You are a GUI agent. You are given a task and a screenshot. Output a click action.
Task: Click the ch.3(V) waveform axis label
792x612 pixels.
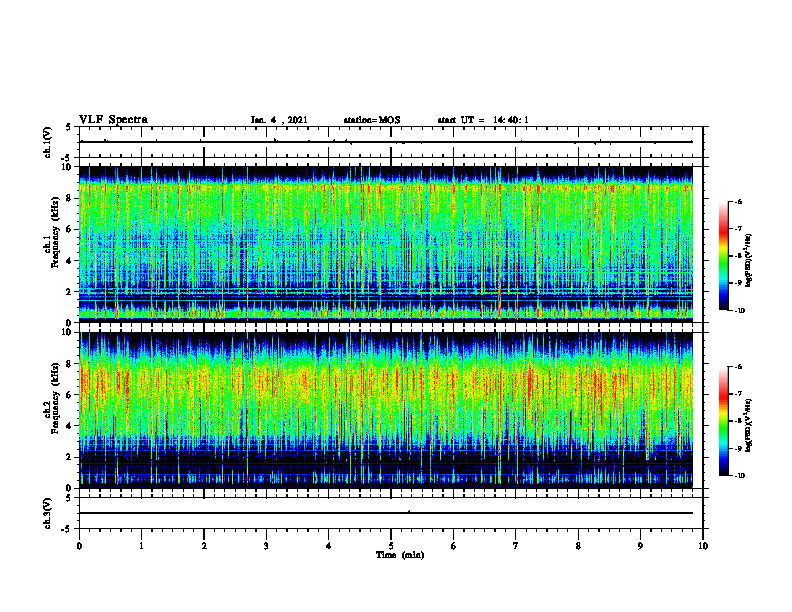point(48,513)
